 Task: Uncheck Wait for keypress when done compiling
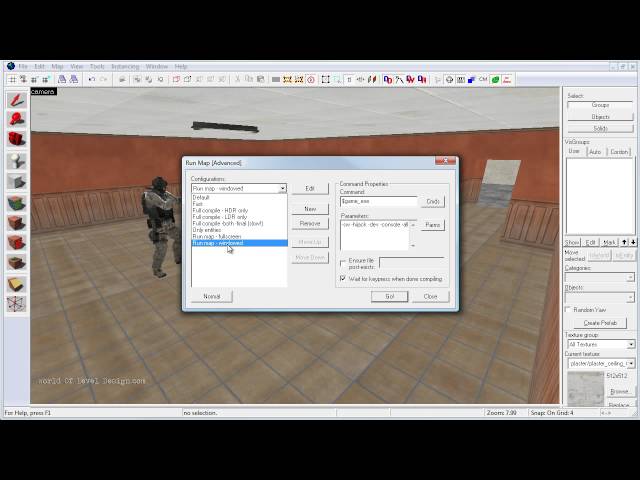[x=343, y=279]
